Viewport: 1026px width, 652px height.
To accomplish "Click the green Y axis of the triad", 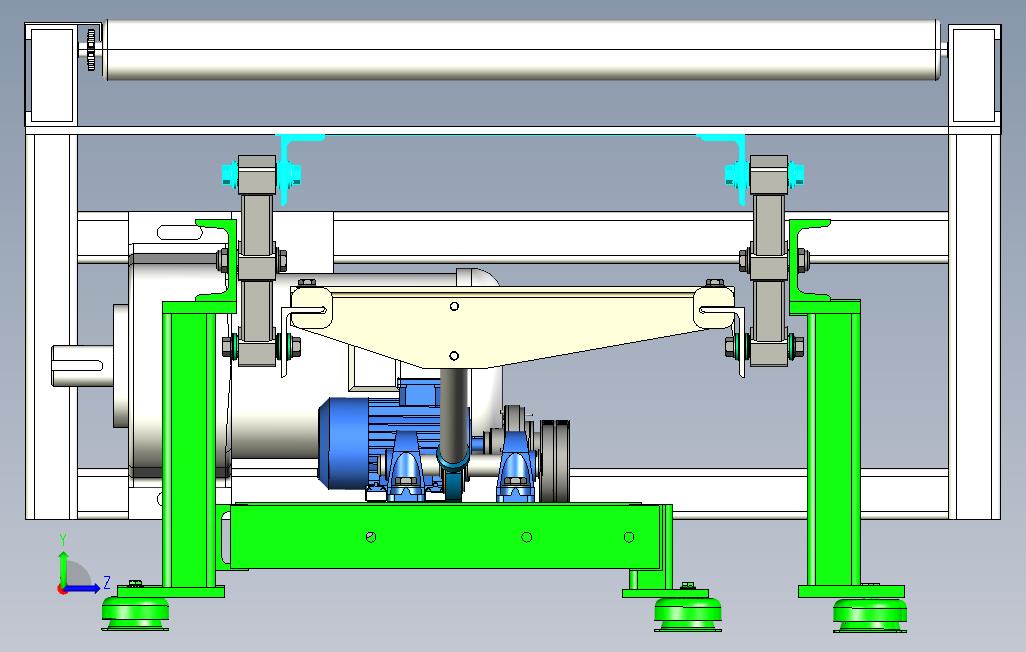I will click(63, 568).
